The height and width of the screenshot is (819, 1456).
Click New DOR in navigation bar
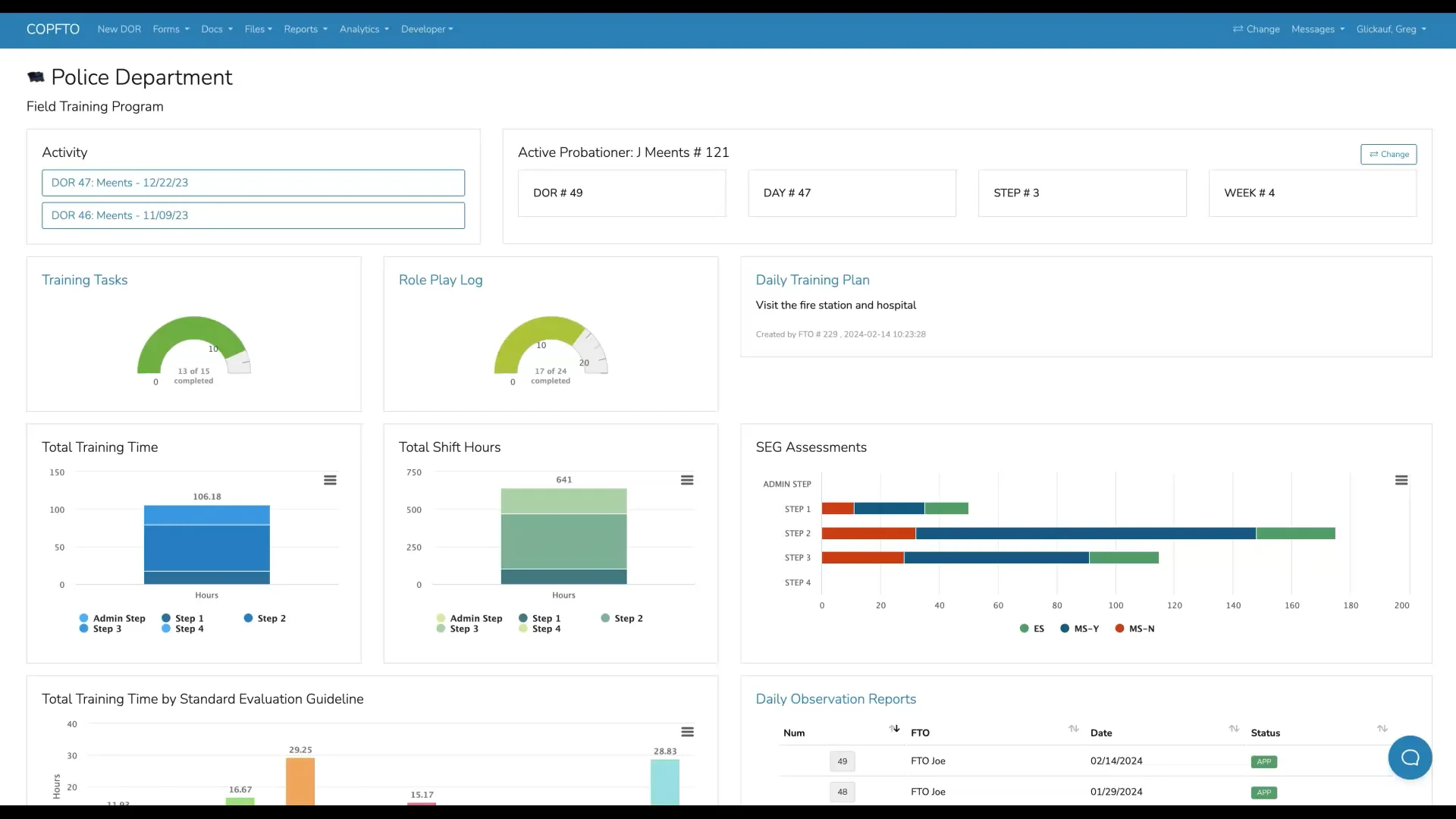coord(119,30)
